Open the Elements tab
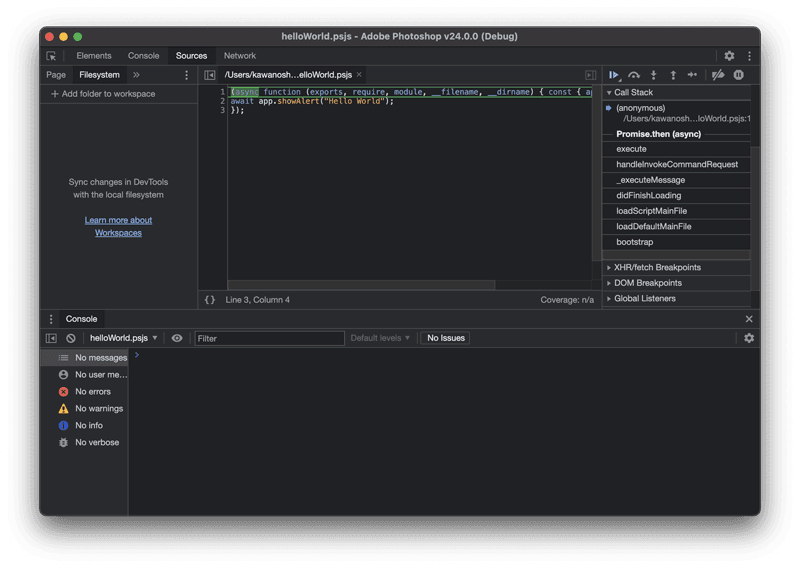 pyautogui.click(x=94, y=56)
